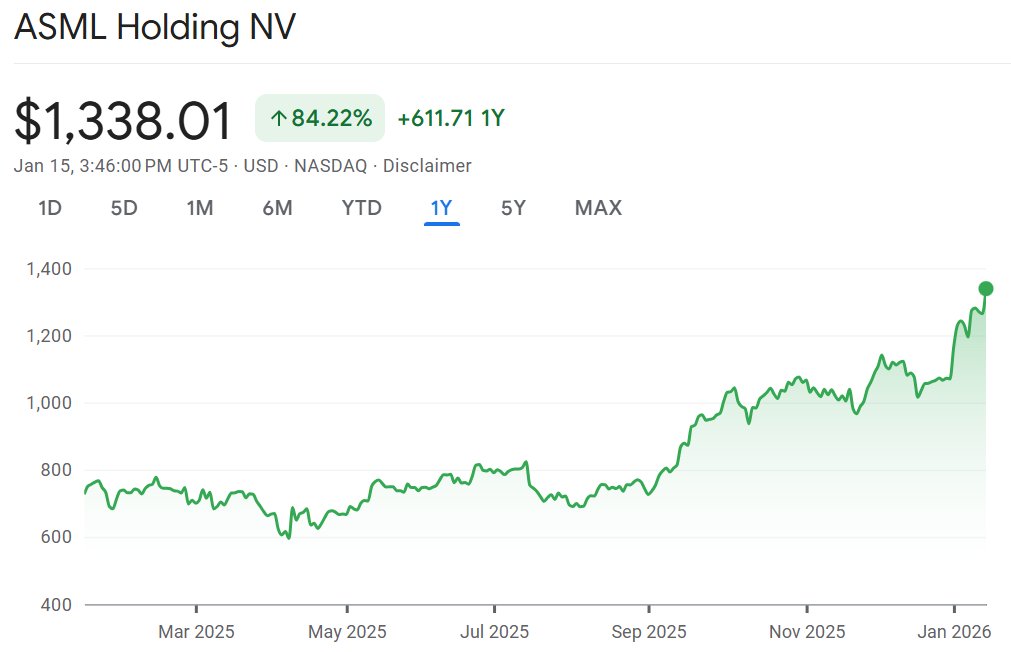Select the USD currency label

[262, 166]
